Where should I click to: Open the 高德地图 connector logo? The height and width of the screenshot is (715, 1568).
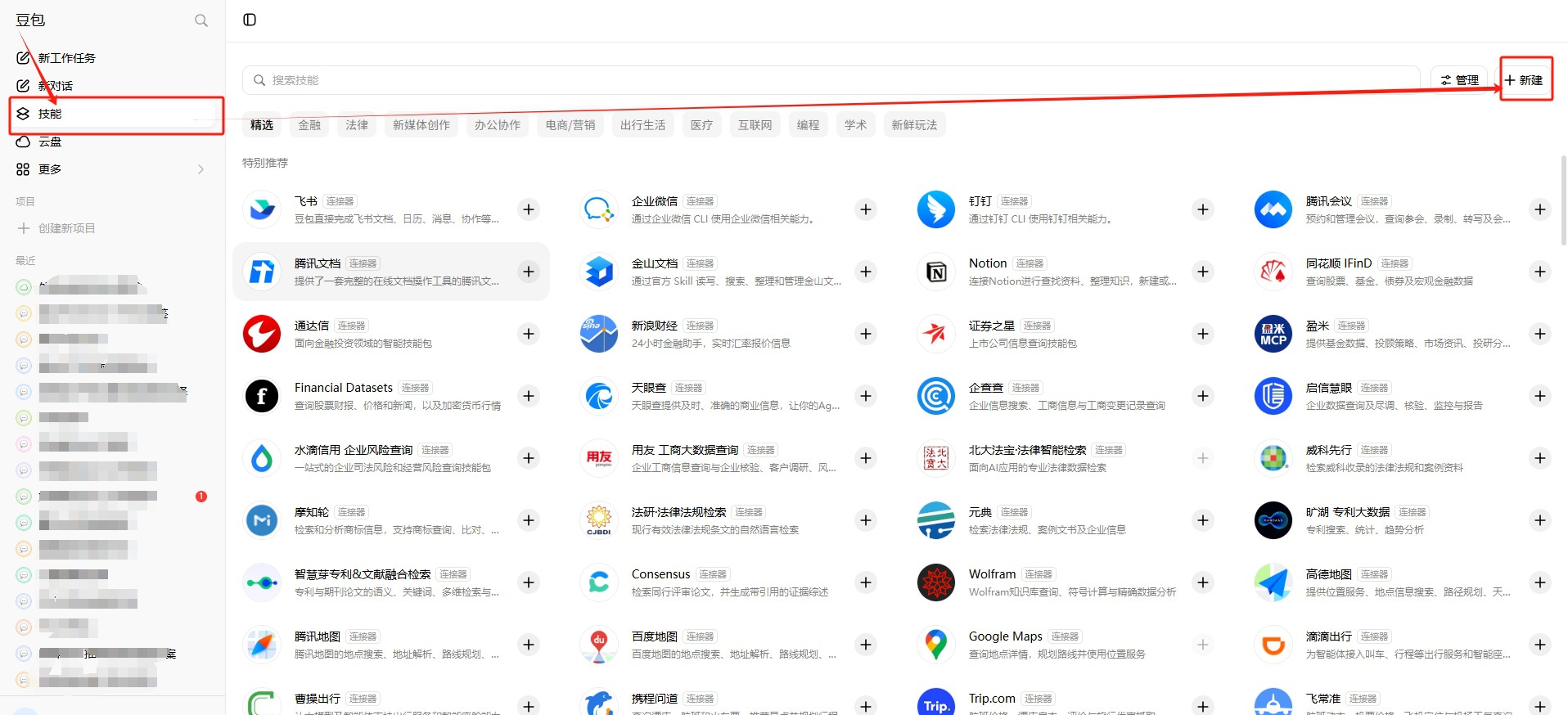click(1273, 582)
